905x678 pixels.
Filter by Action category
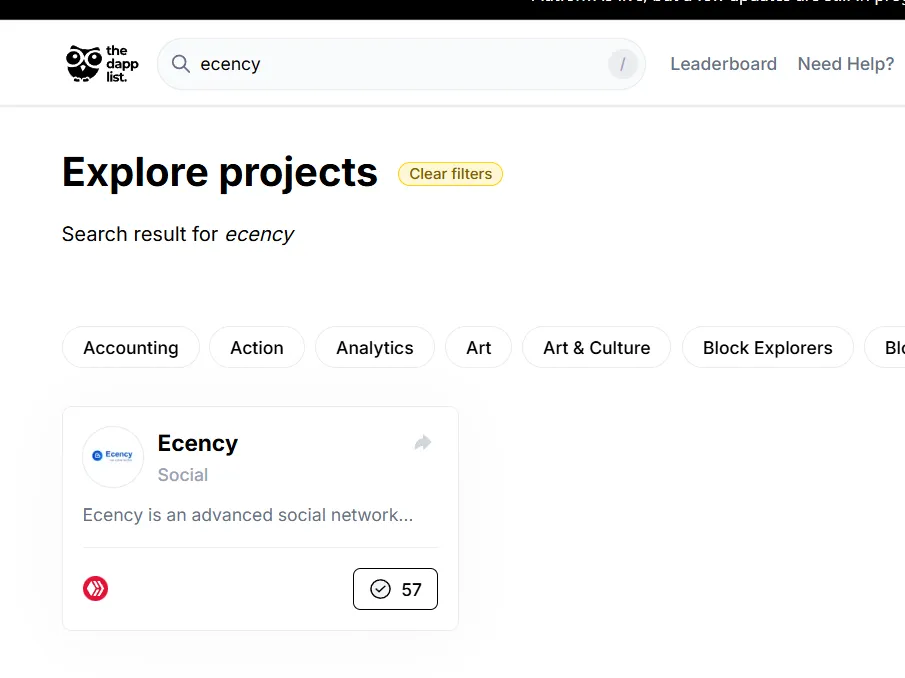(x=257, y=347)
